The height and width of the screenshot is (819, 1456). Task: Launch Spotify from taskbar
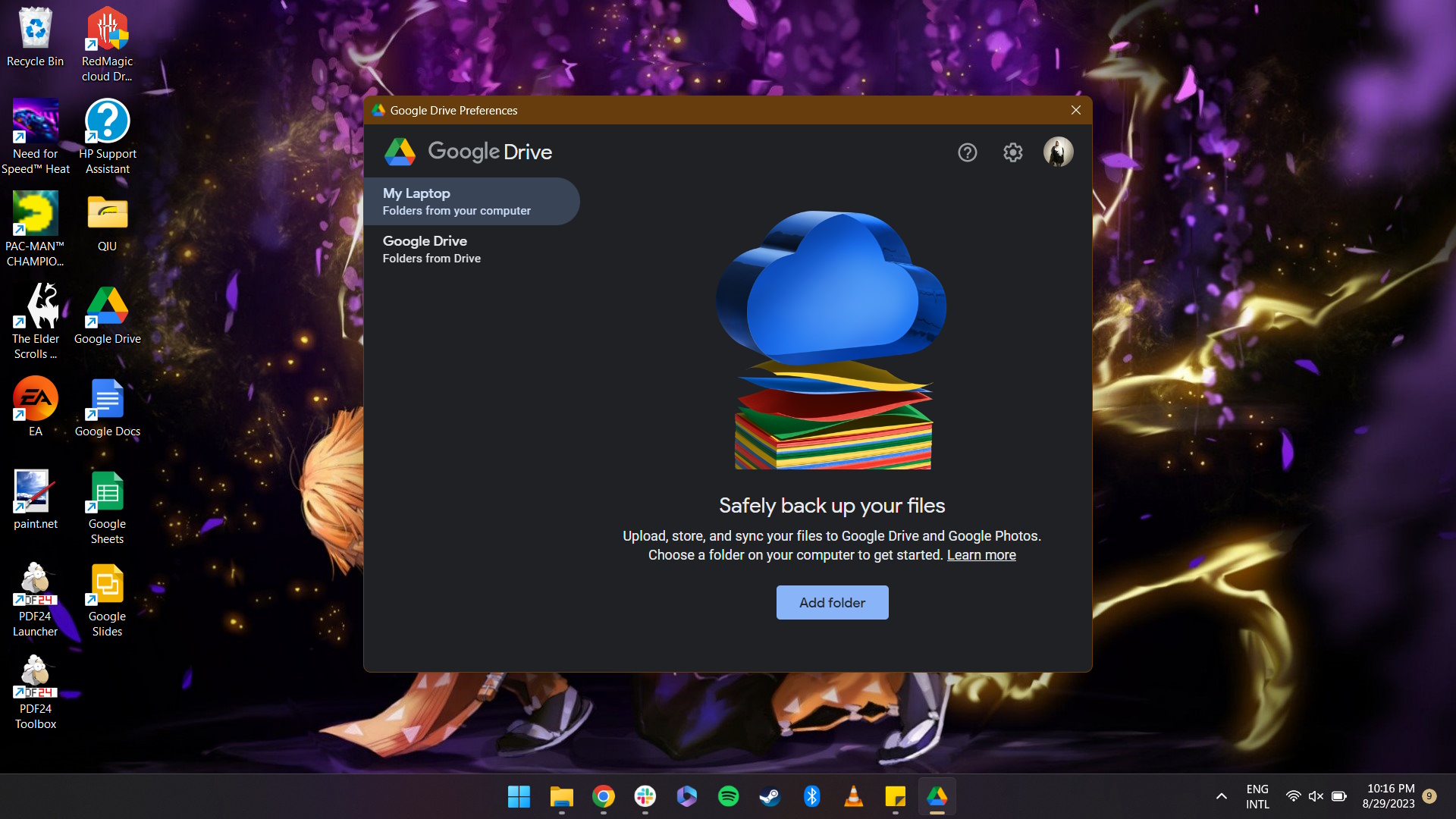(728, 796)
